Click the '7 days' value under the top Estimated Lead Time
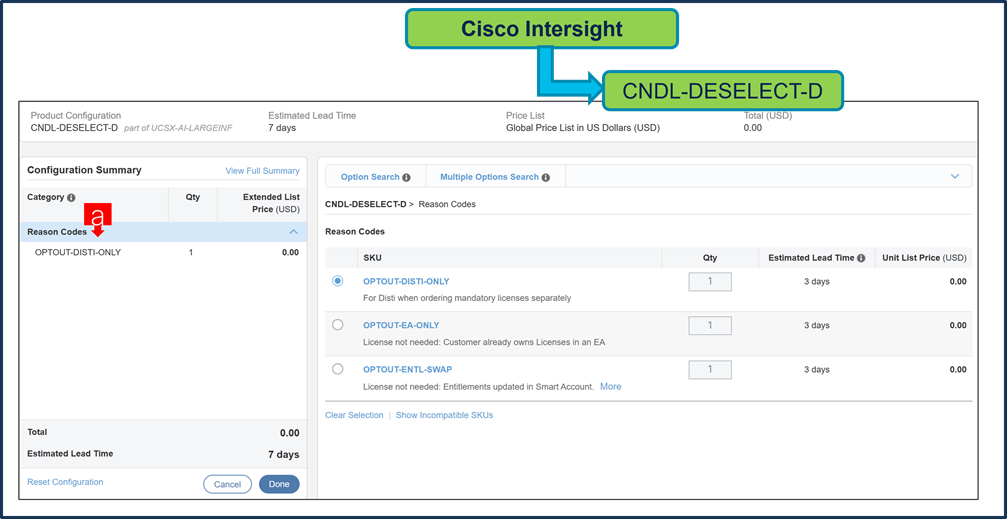The height and width of the screenshot is (519, 1007). tap(282, 128)
